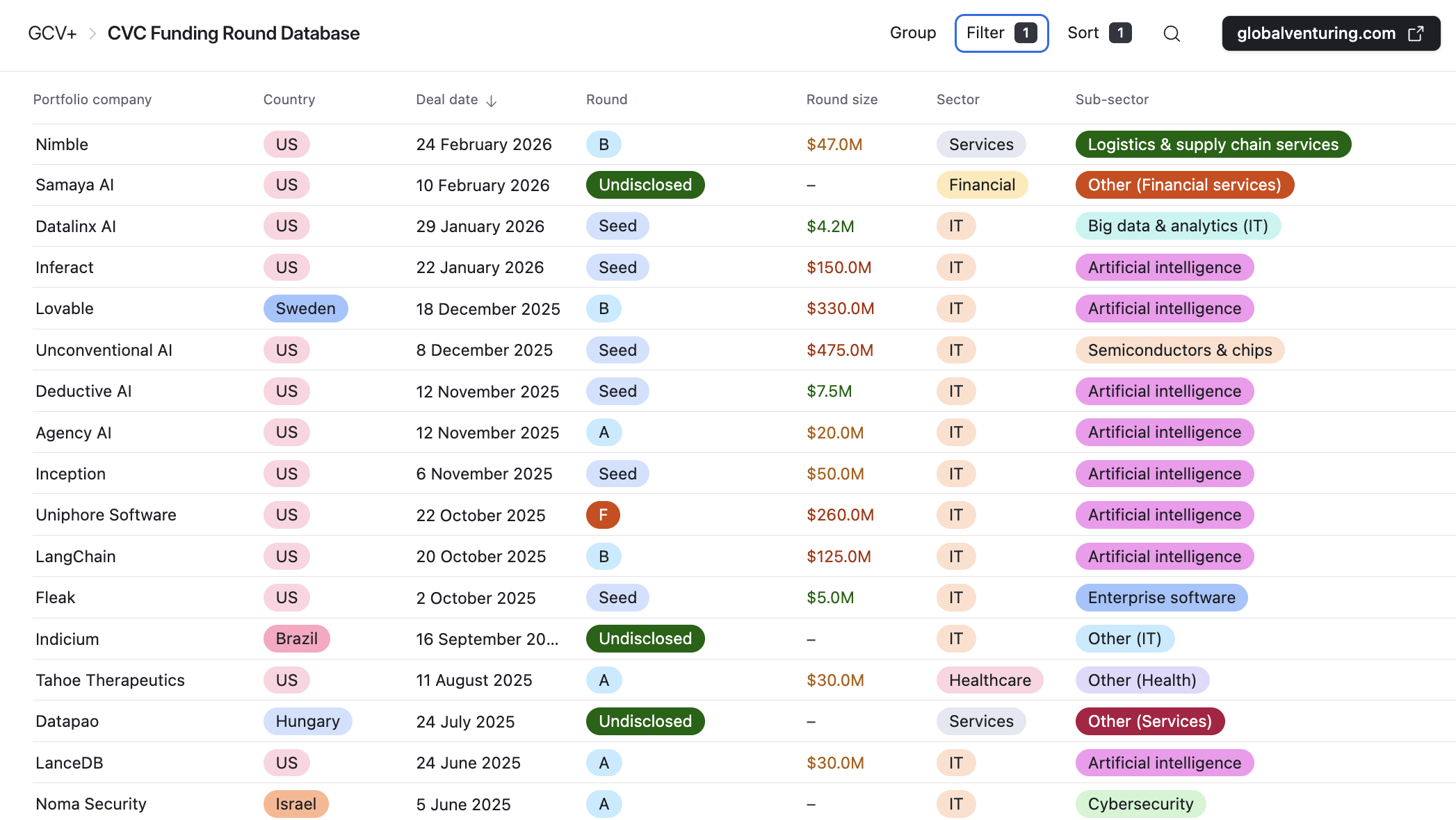Screen dimensions: 1456x820
Task: Click the Deal date sort arrow
Action: point(492,101)
